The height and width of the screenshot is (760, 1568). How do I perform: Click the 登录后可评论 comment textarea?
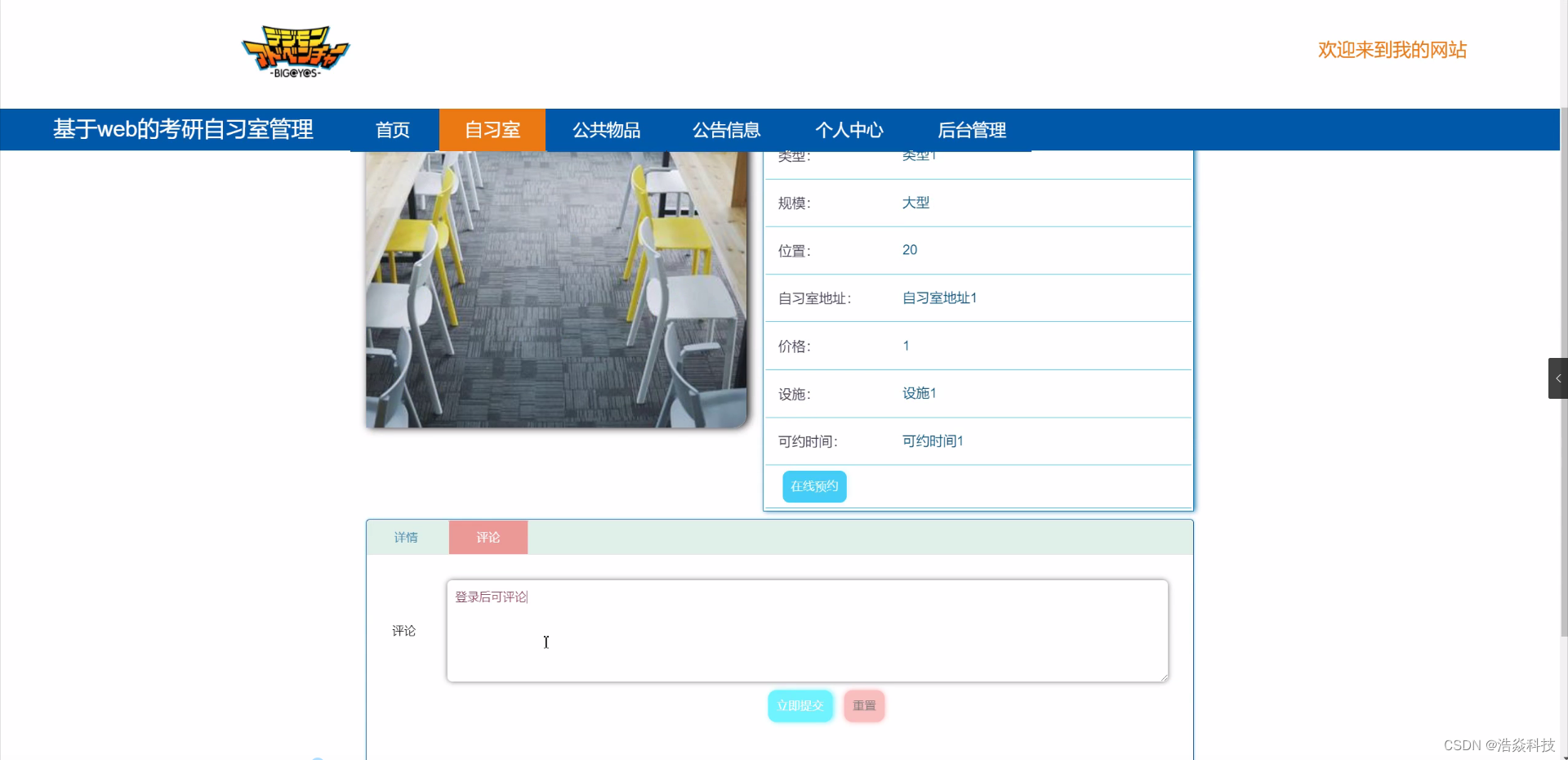807,630
